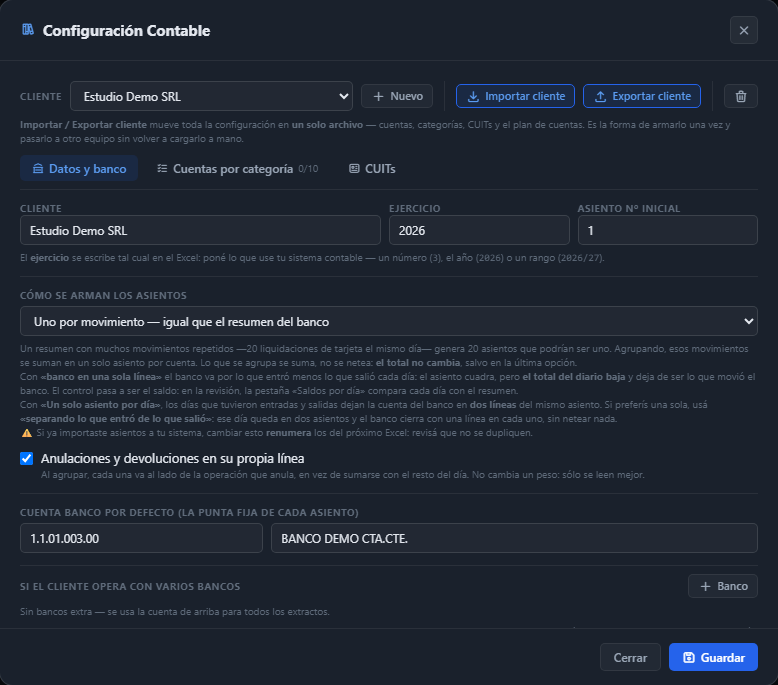Image resolution: width=778 pixels, height=685 pixels.
Task: Expand the 'Cómo se arman los asientos' dropdown
Action: click(389, 321)
